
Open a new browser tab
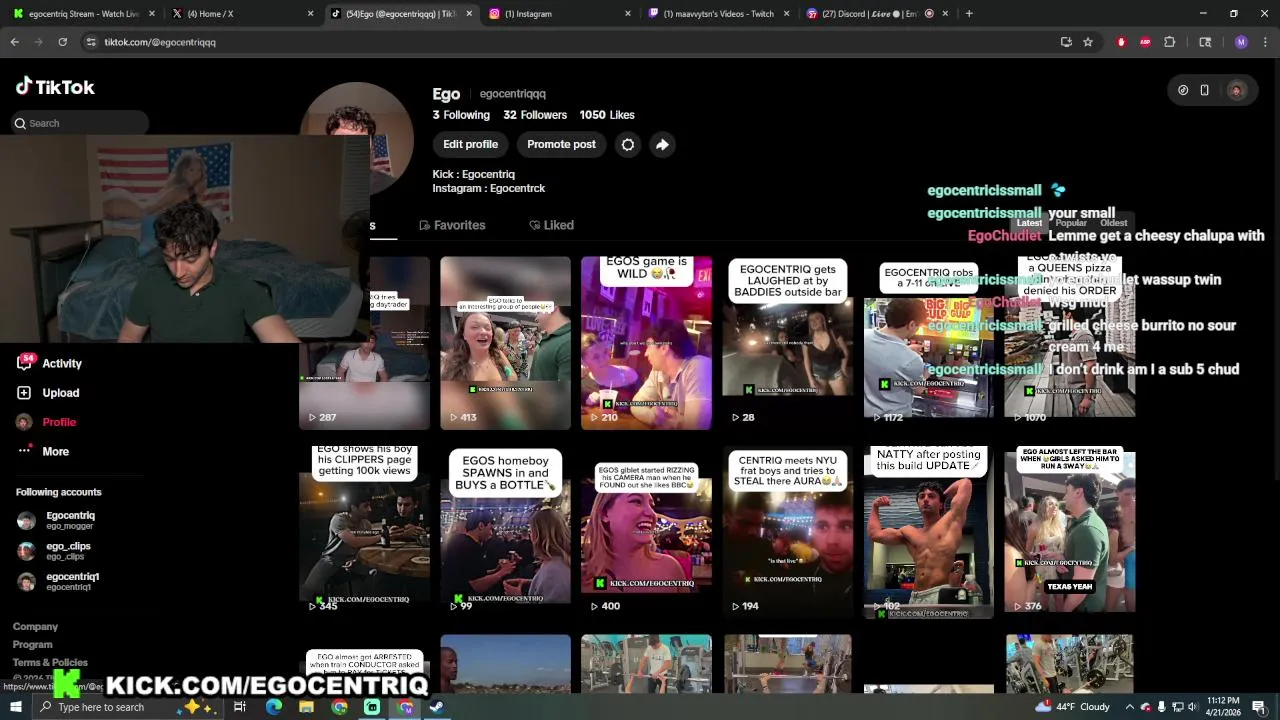969,14
